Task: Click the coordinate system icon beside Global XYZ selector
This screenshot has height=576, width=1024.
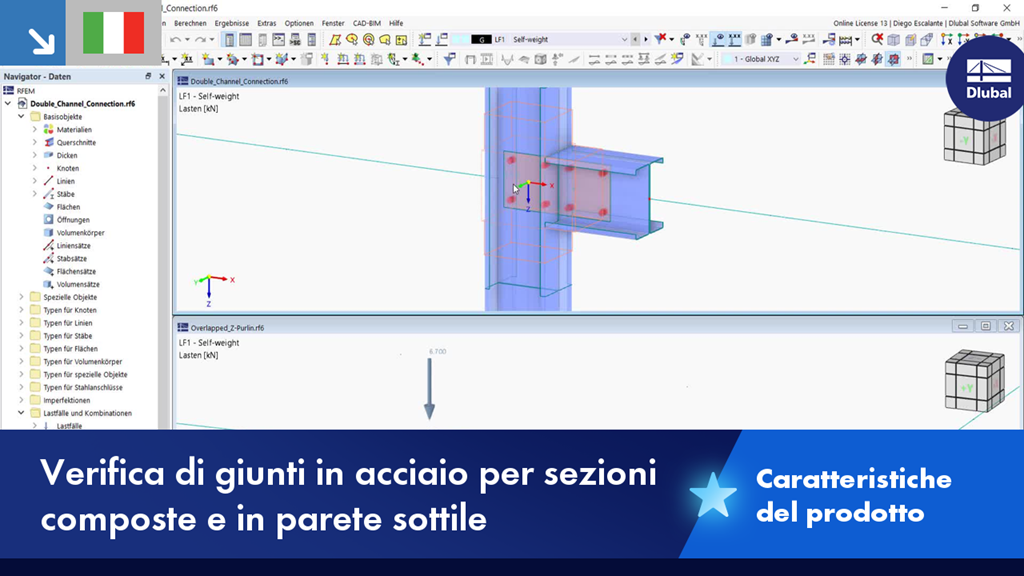Action: pyautogui.click(x=809, y=59)
